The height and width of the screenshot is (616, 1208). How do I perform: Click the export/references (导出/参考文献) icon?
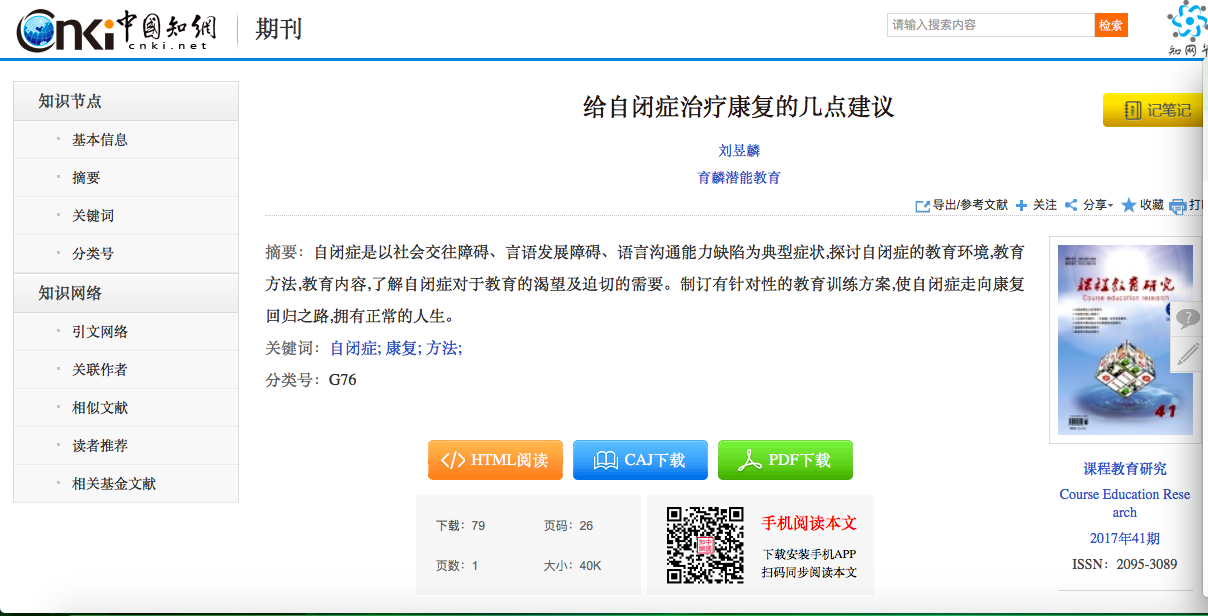click(x=923, y=205)
